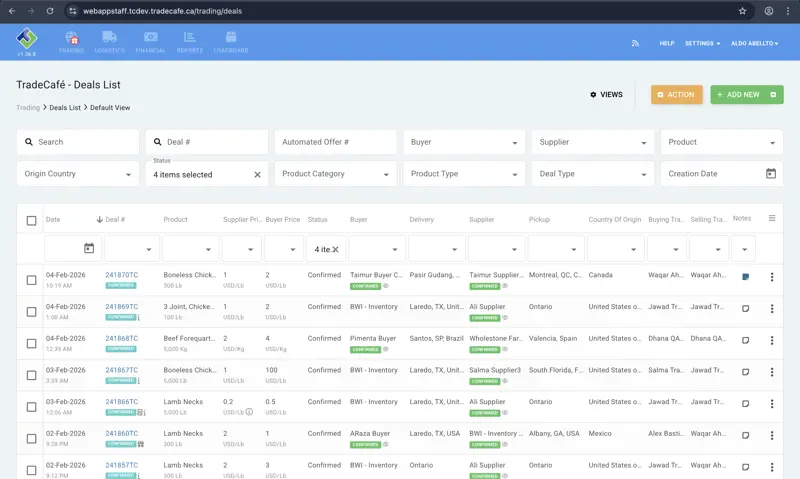Click the Action button

point(677,94)
